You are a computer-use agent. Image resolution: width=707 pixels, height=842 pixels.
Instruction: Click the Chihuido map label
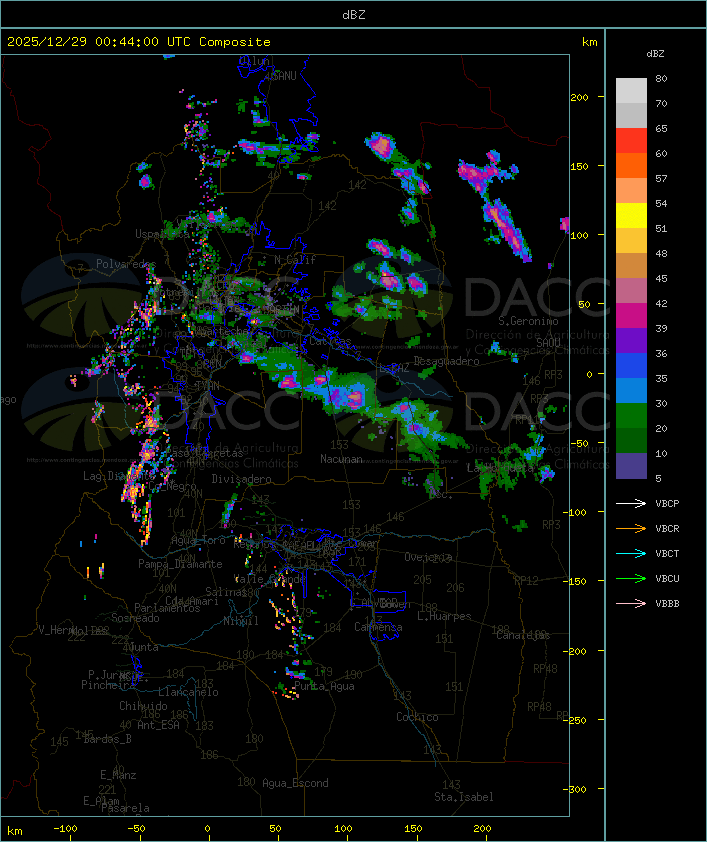[143, 706]
